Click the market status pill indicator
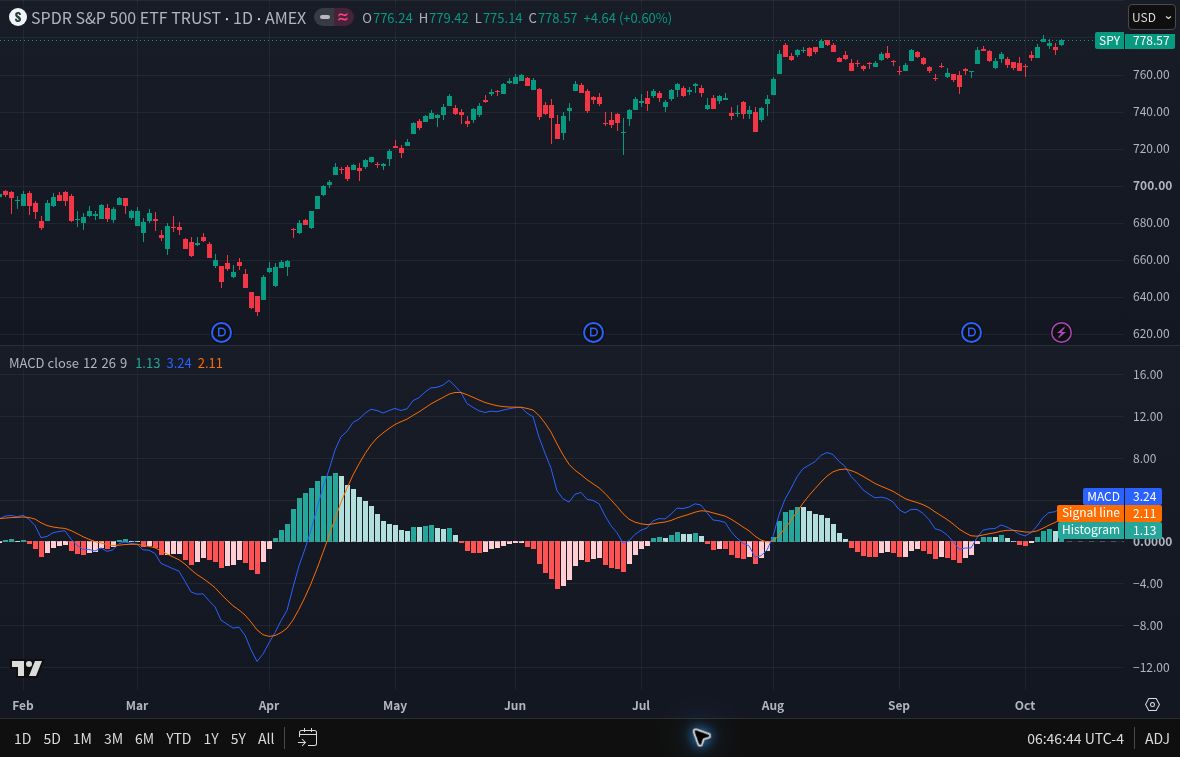1180x757 pixels. point(335,17)
